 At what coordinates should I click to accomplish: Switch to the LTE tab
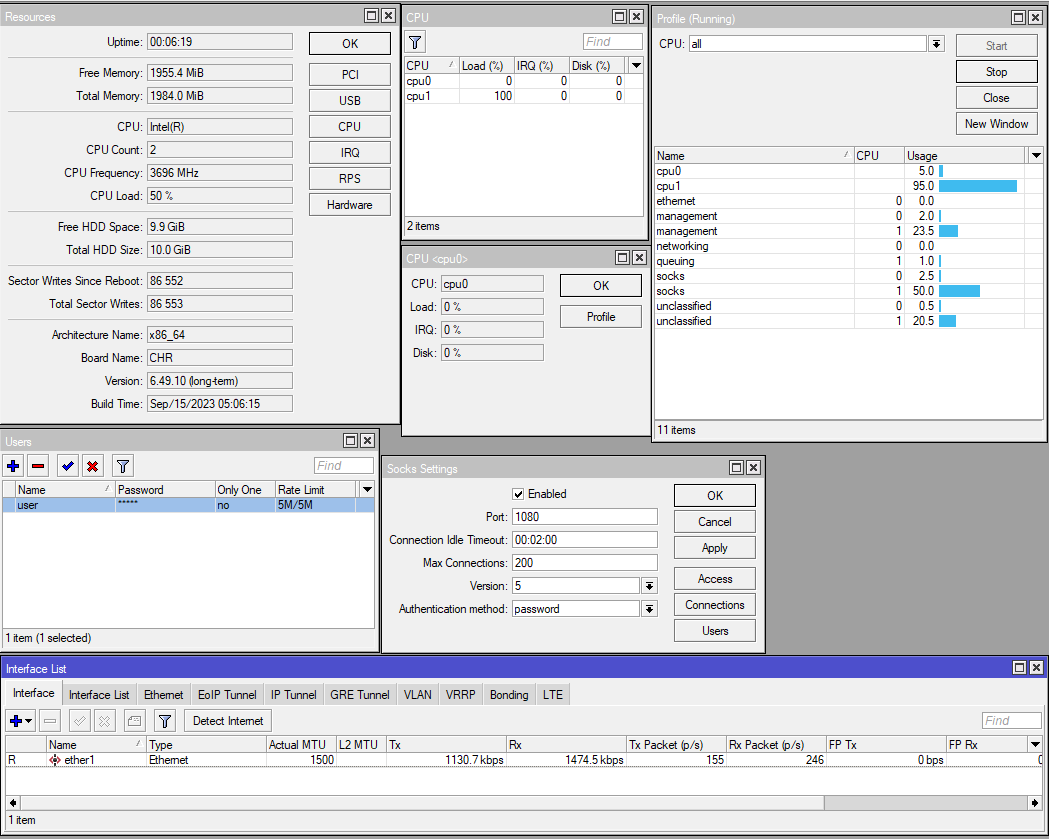click(553, 694)
